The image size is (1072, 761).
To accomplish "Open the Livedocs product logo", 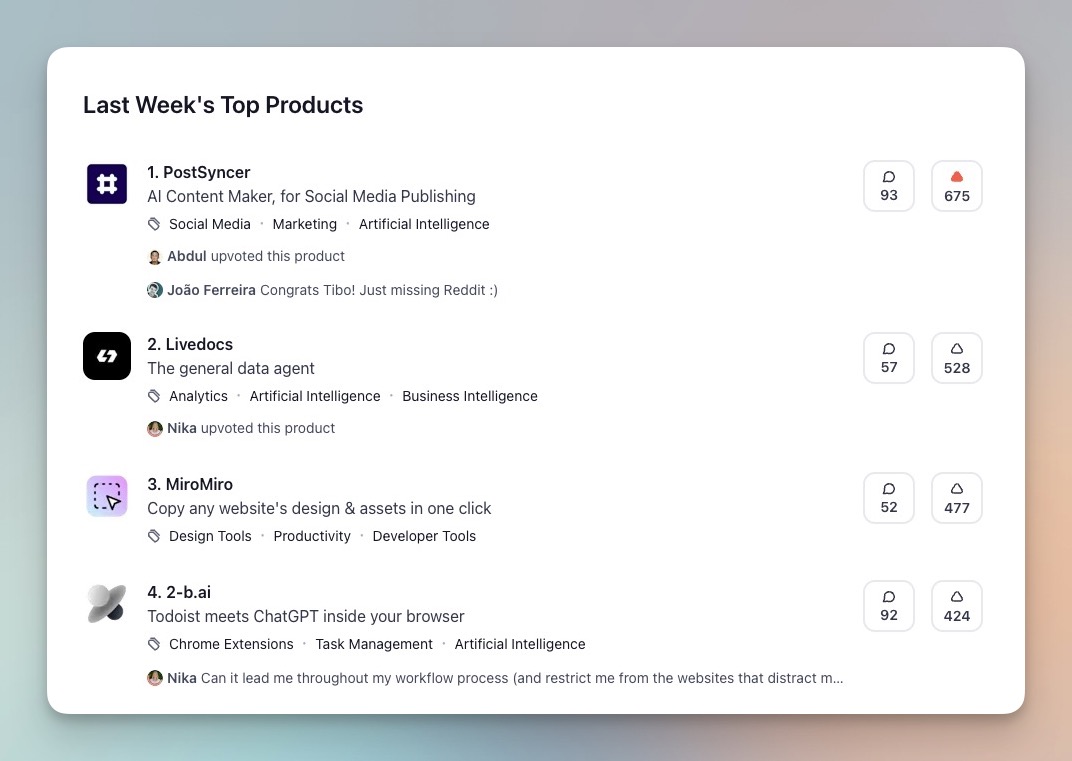I will click(107, 356).
